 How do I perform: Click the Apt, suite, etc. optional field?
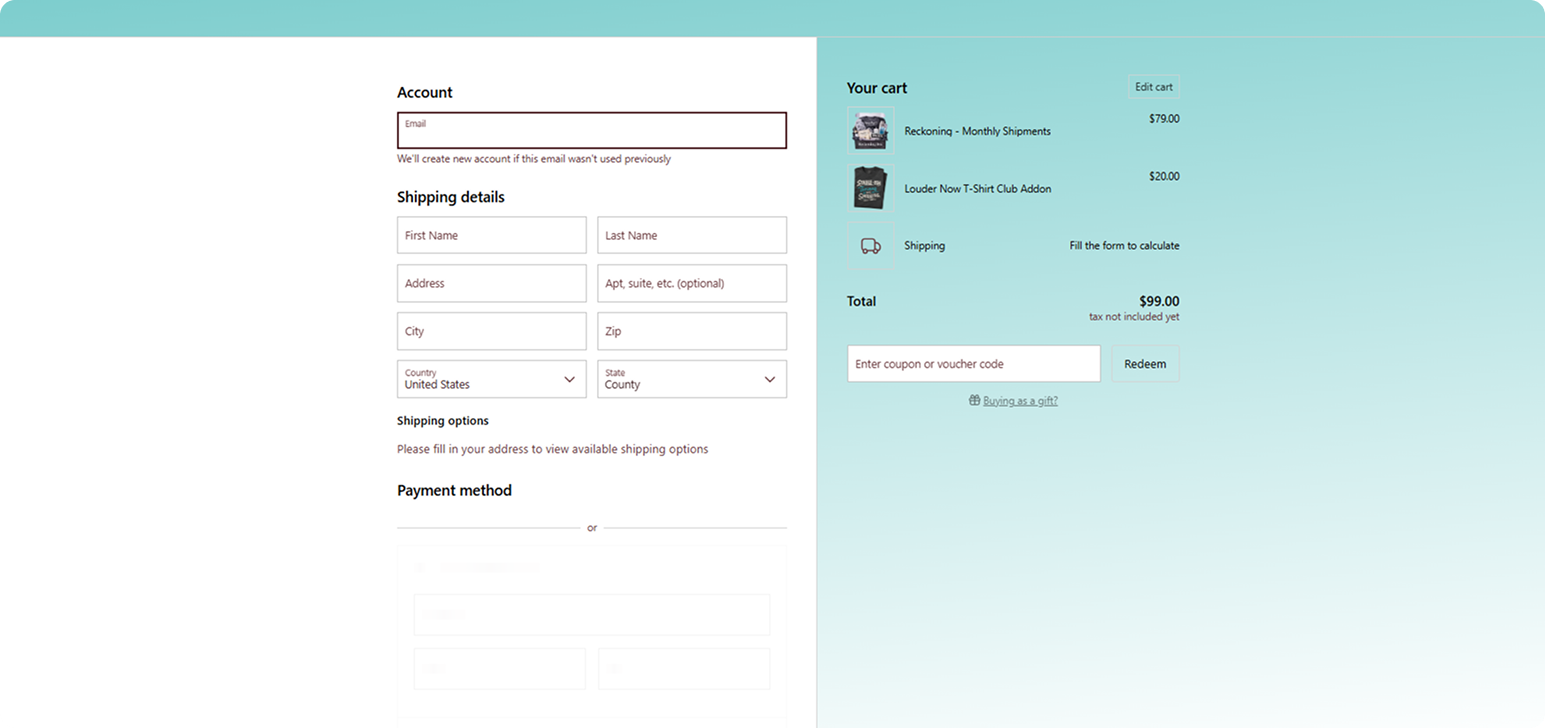click(692, 283)
